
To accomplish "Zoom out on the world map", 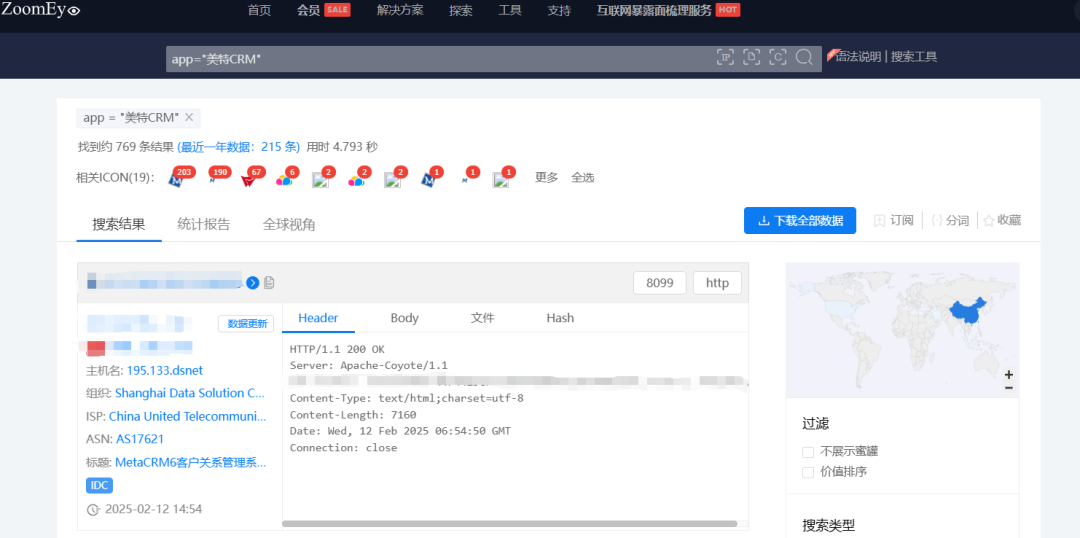I will point(1008,388).
